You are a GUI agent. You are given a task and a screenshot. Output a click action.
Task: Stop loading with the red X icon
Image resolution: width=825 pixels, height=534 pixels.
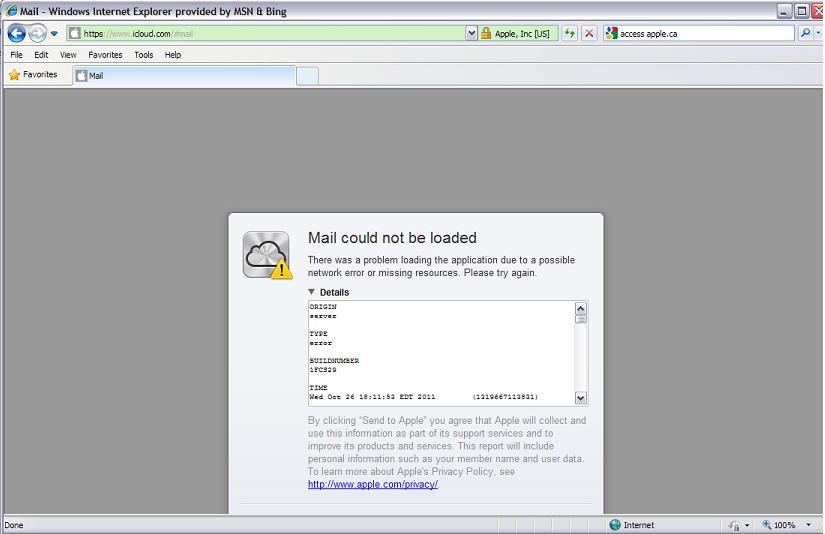(589, 33)
